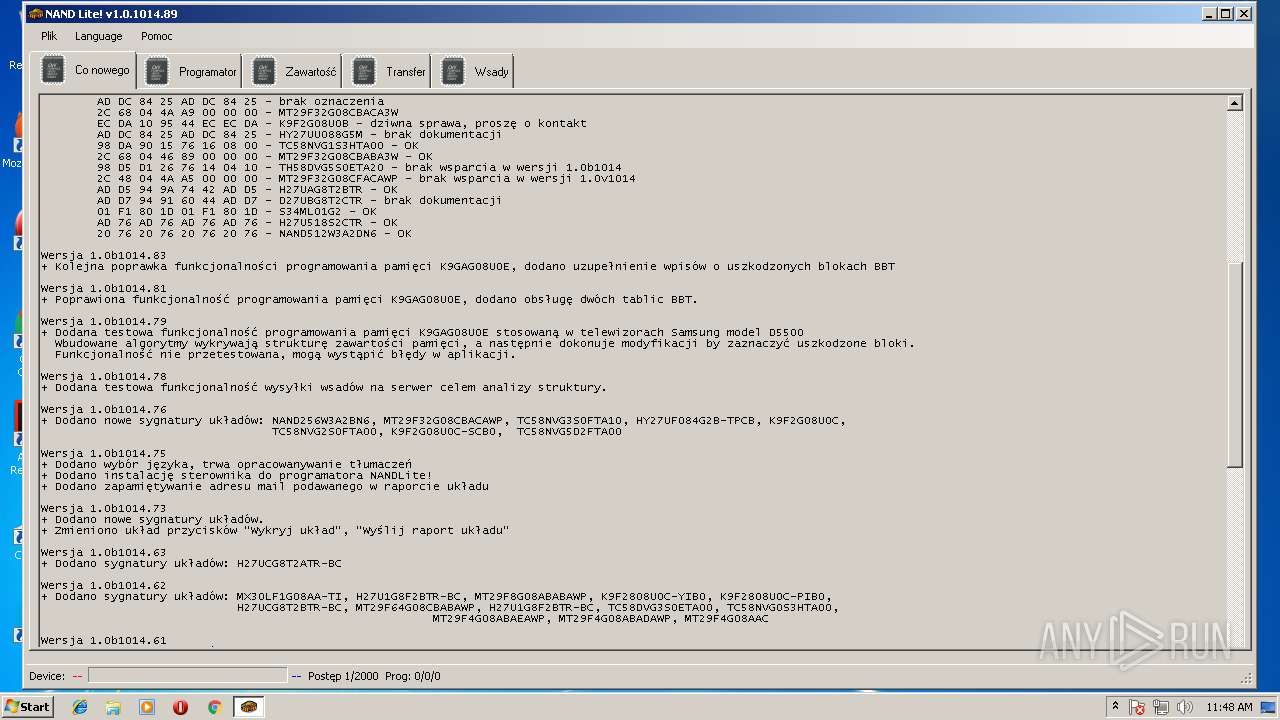Click the Wersja 1.0b1014.73 heading

click(104, 509)
